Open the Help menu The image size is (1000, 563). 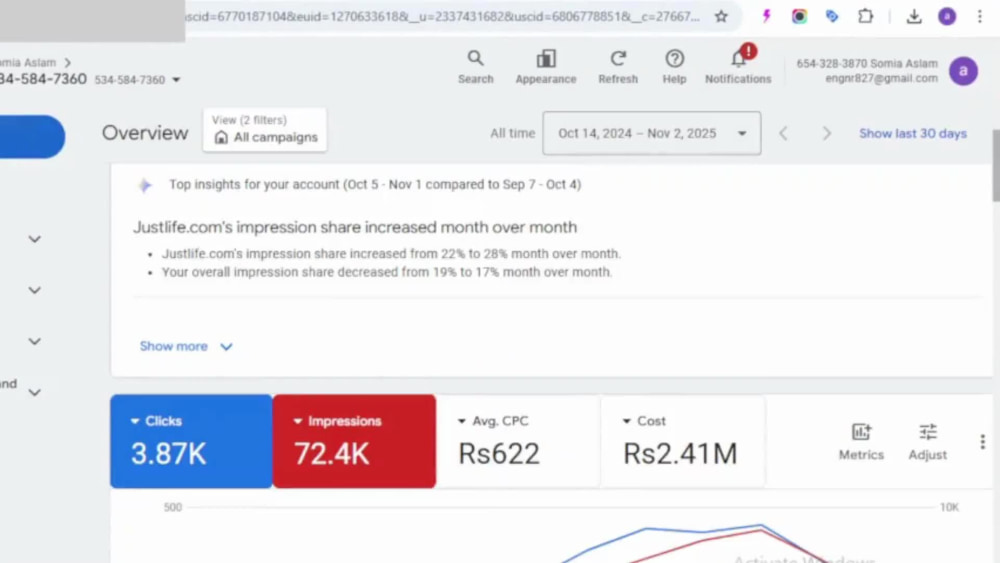click(674, 67)
